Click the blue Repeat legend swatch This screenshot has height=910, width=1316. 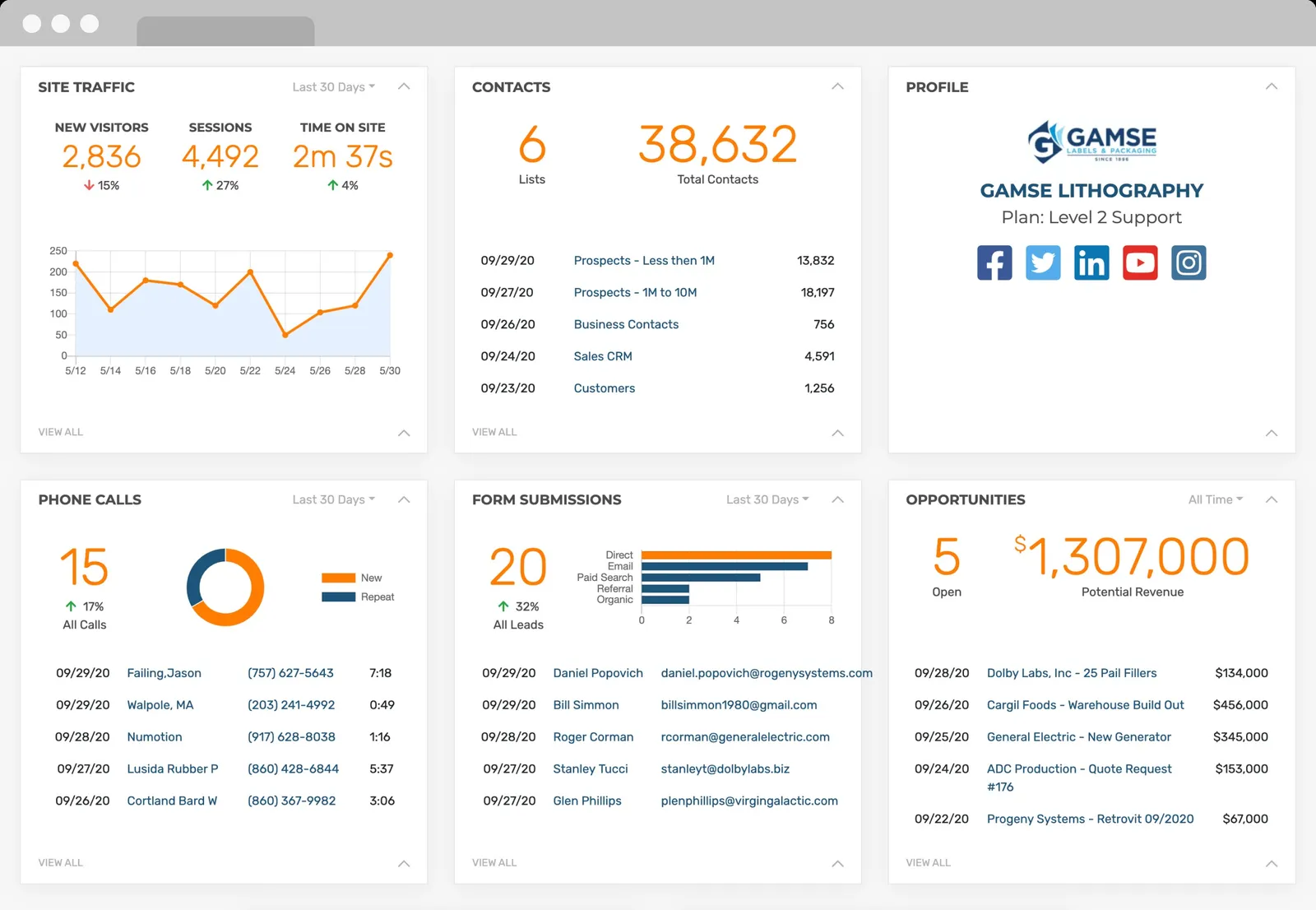[338, 597]
